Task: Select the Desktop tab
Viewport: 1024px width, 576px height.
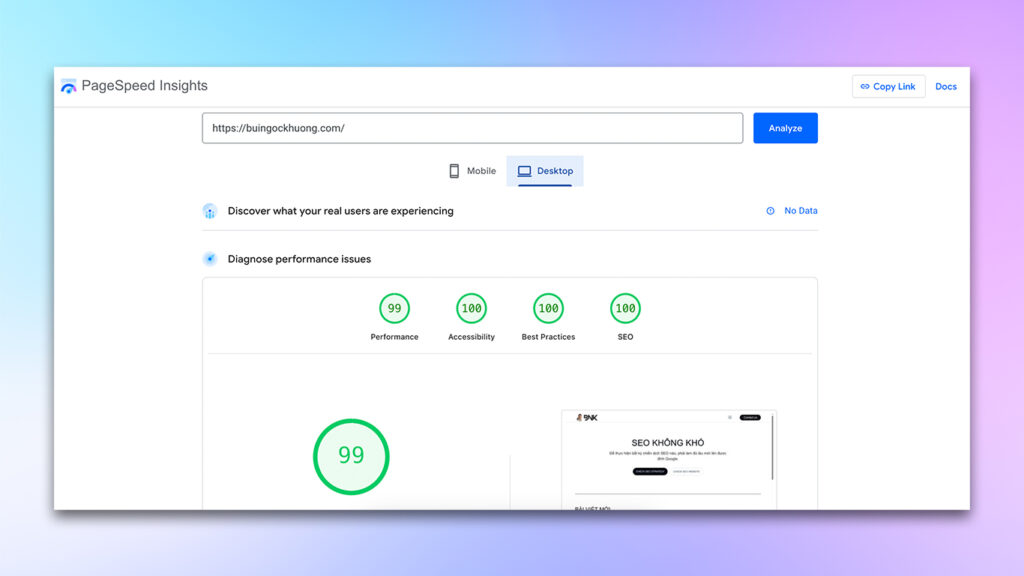Action: [545, 171]
